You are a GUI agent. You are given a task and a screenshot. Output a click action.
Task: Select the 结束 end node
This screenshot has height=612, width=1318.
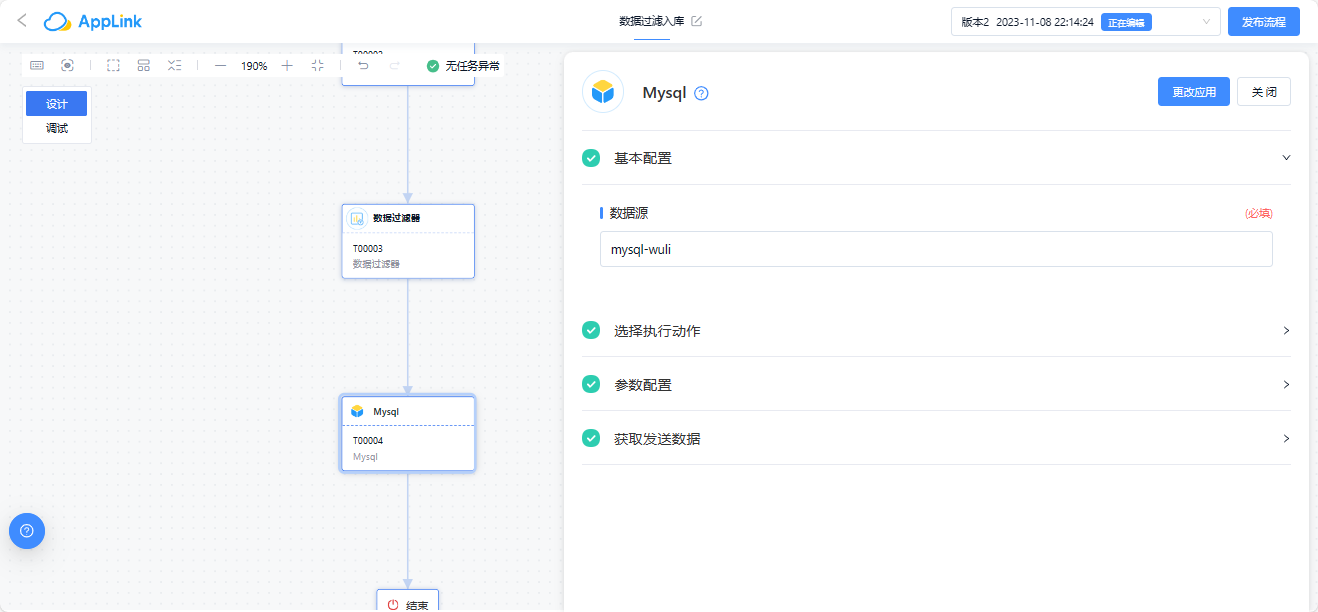point(408,601)
